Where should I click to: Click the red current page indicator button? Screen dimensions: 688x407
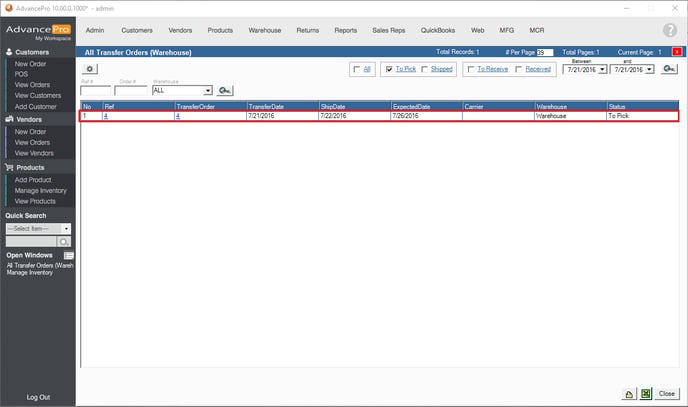(x=675, y=51)
